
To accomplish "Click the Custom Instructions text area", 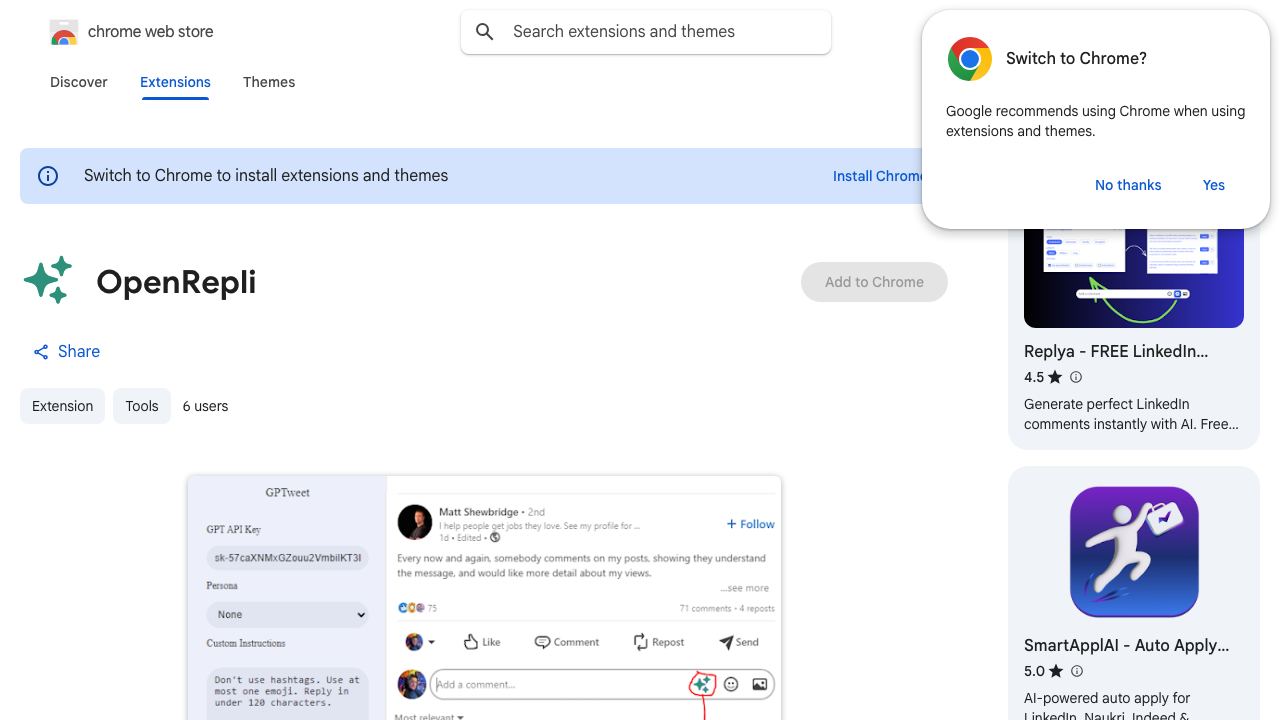I will [288, 695].
